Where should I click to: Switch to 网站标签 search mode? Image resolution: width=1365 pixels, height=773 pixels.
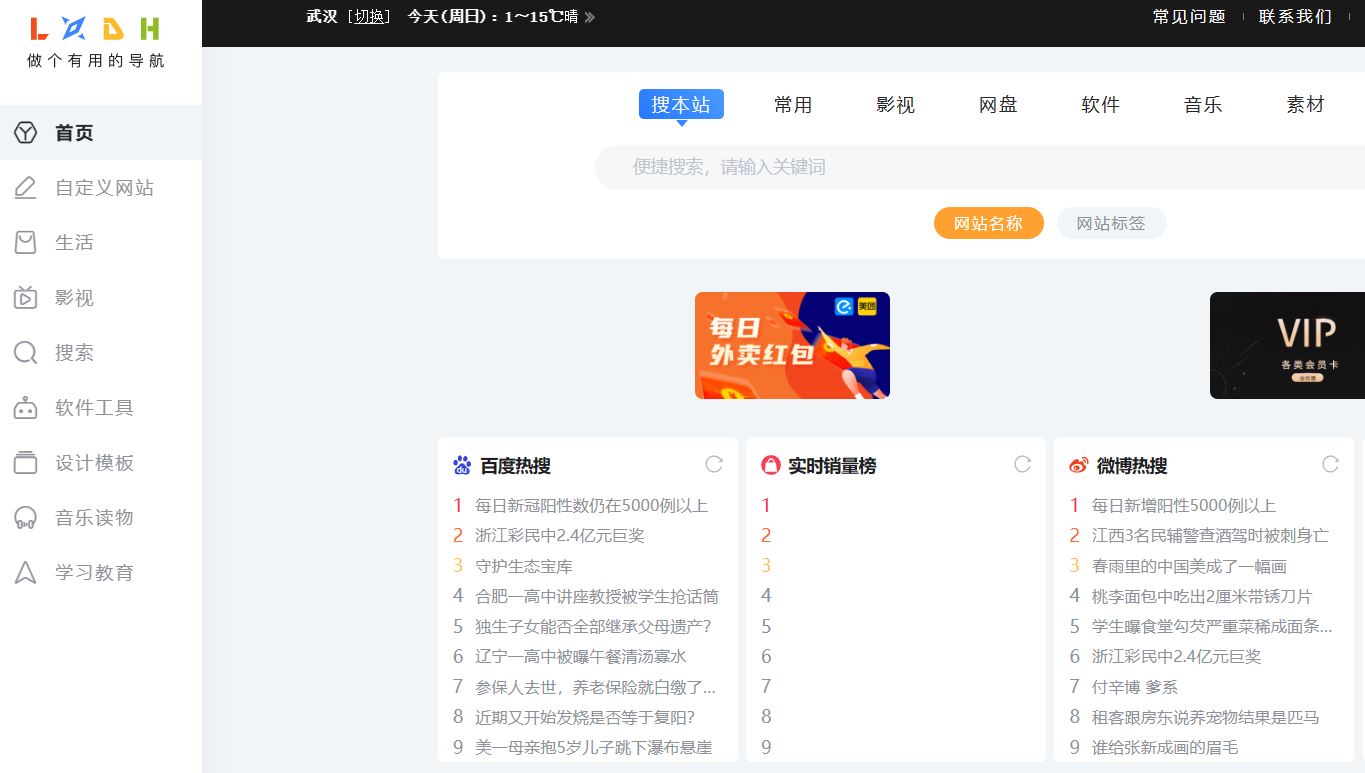1111,223
